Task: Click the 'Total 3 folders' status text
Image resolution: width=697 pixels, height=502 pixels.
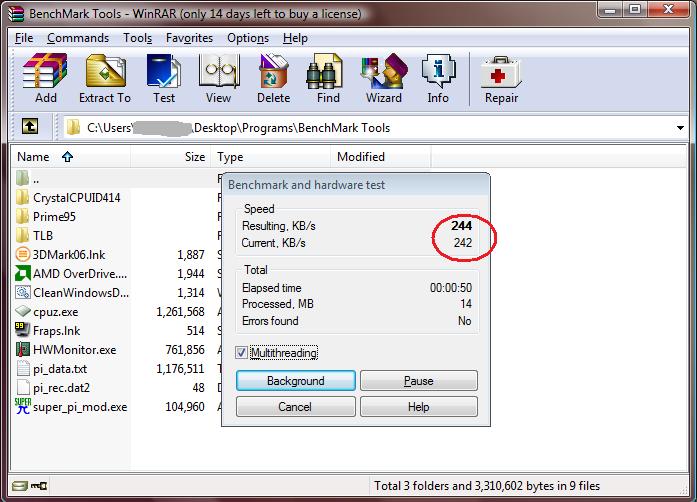Action: pos(487,486)
